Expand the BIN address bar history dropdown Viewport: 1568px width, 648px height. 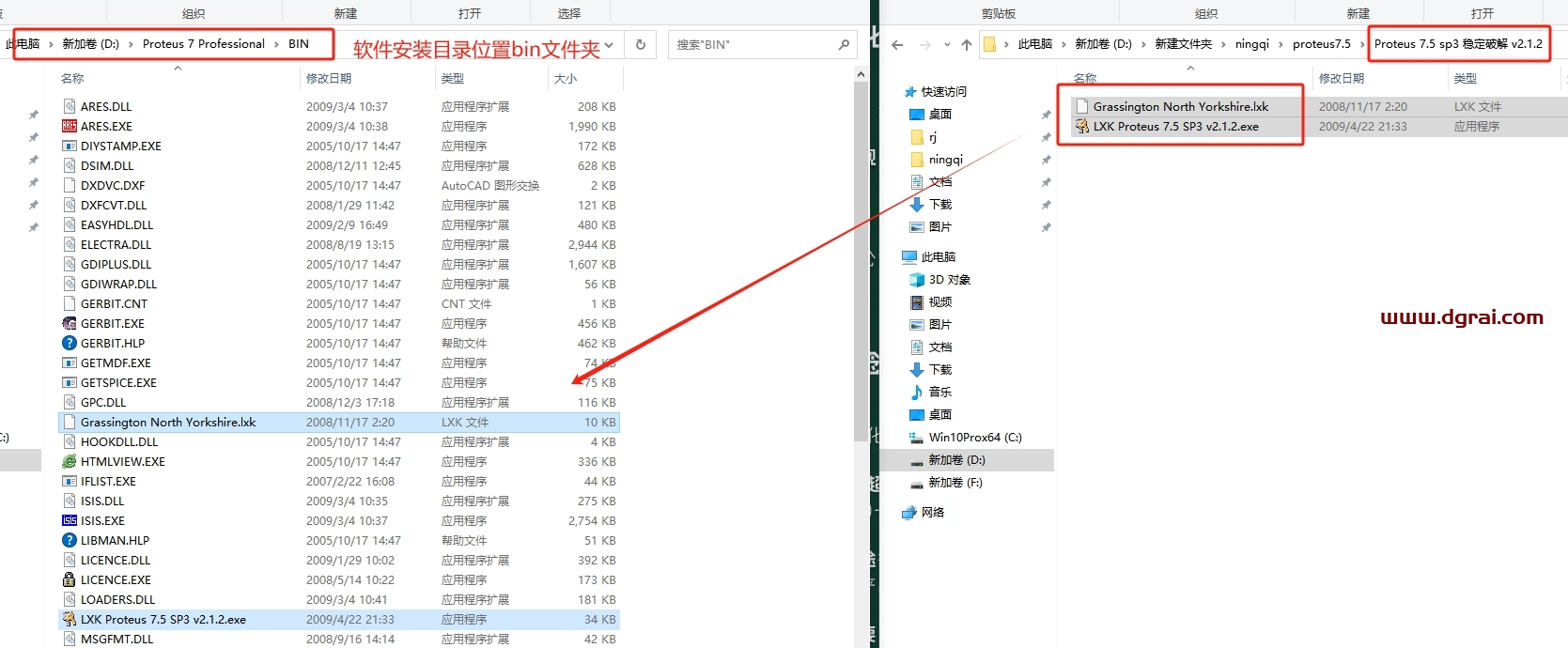(x=609, y=44)
